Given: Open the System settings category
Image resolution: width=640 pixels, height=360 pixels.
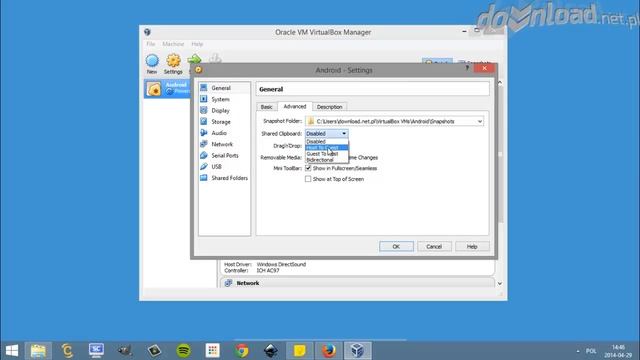Looking at the screenshot, I should (x=220, y=99).
